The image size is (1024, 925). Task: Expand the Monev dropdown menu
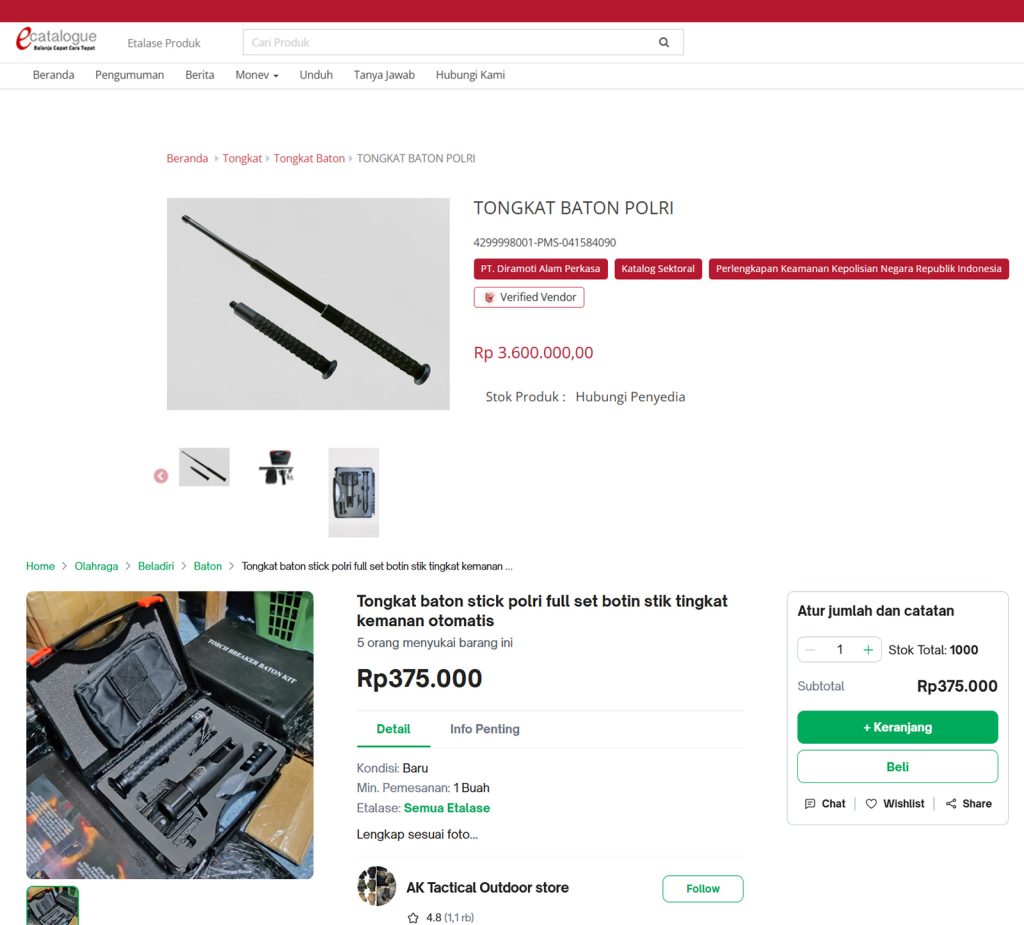point(257,75)
